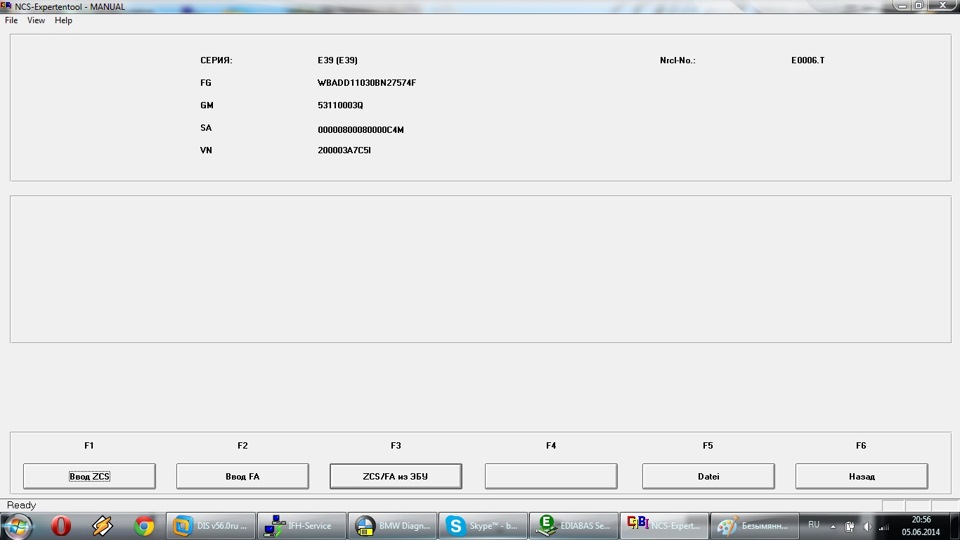960x540 pixels.
Task: Click the F3 label above ZCS/FA button
Action: (x=396, y=446)
